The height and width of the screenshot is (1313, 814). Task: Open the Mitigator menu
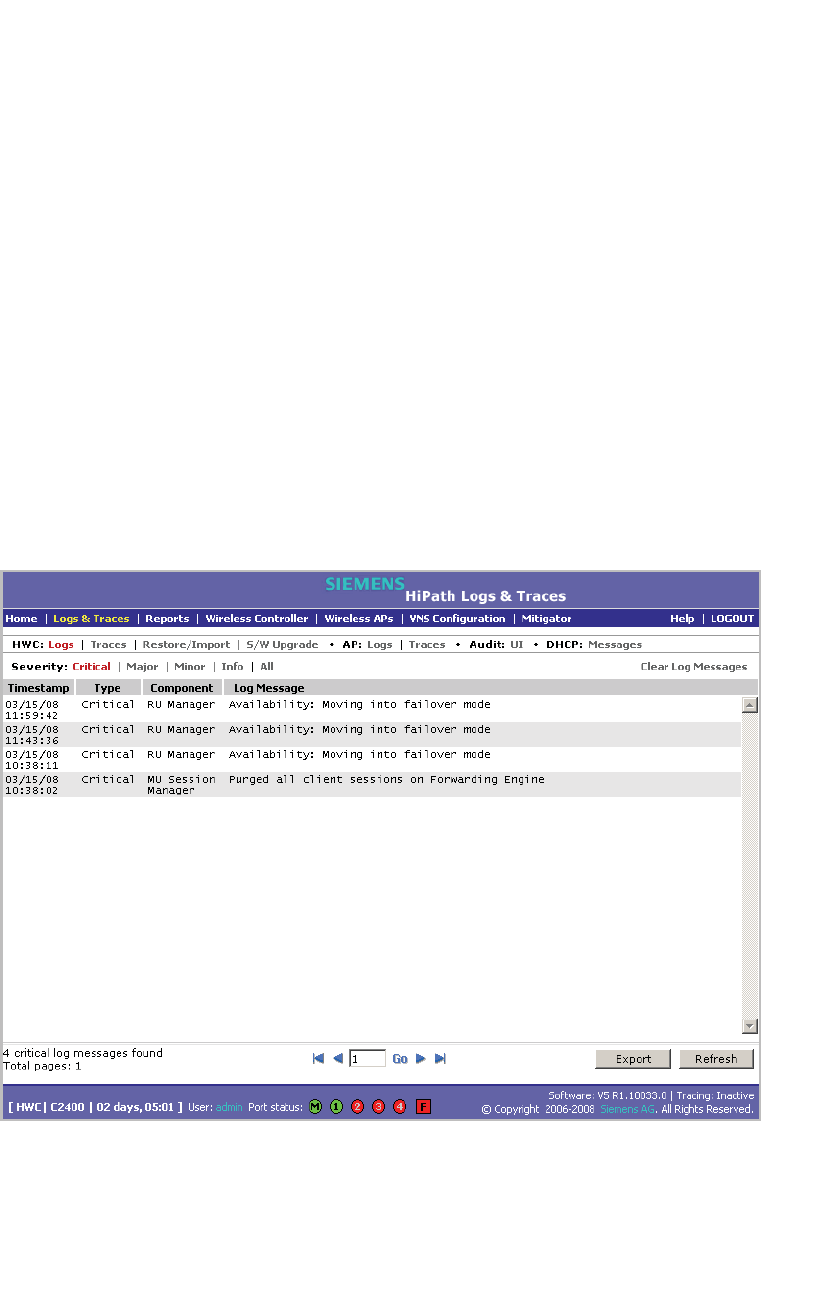[x=547, y=619]
